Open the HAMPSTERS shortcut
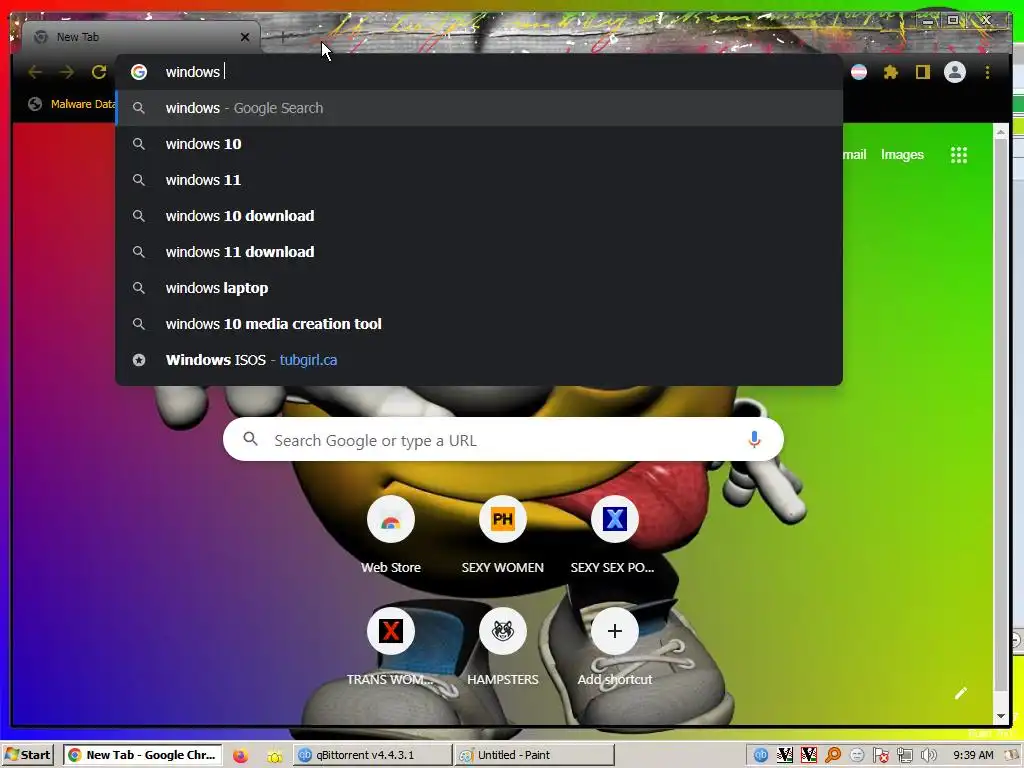This screenshot has width=1024, height=768. pos(502,631)
